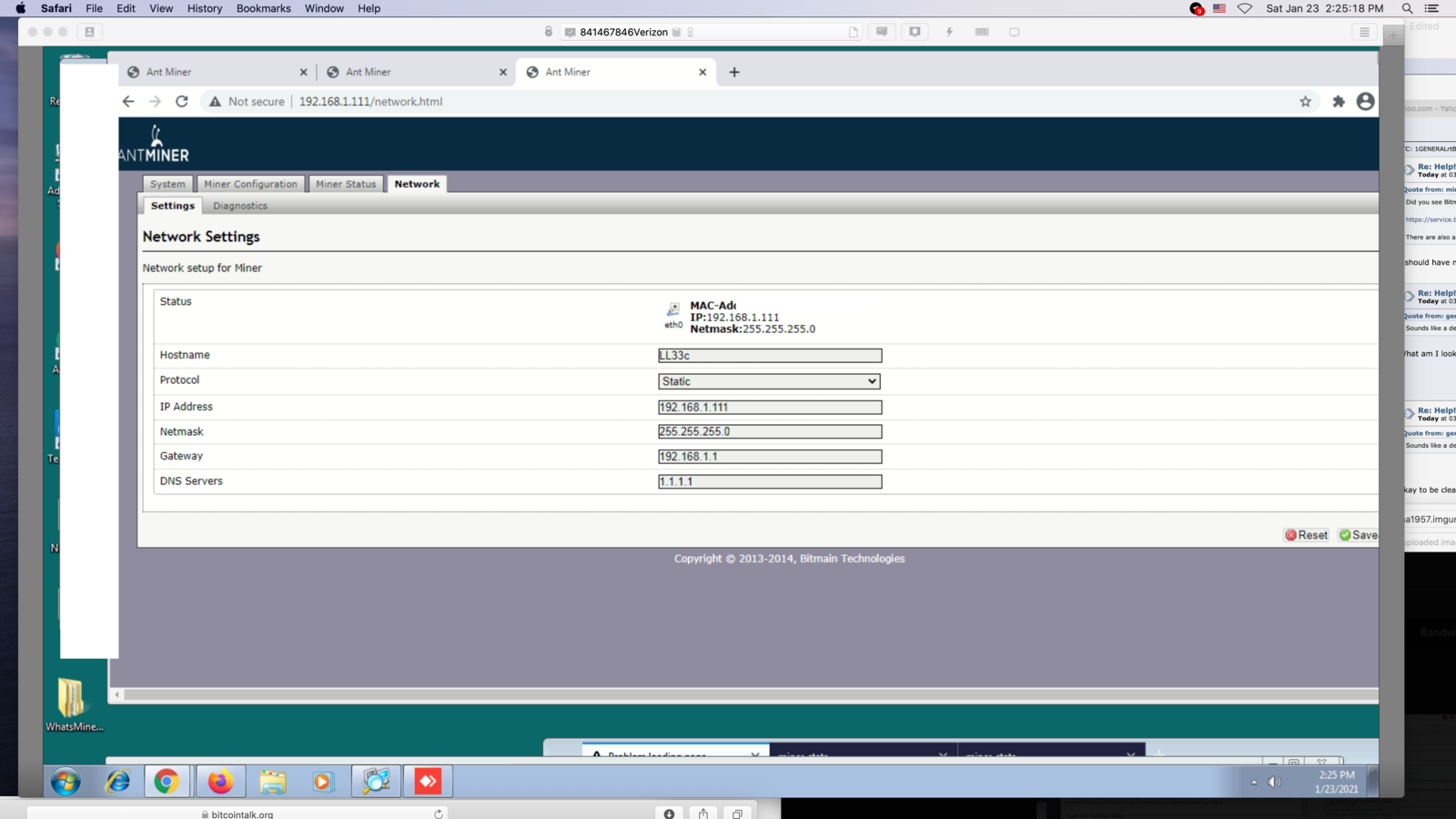Open Firefox from the Windows taskbar
The image size is (1456, 819).
click(x=220, y=782)
